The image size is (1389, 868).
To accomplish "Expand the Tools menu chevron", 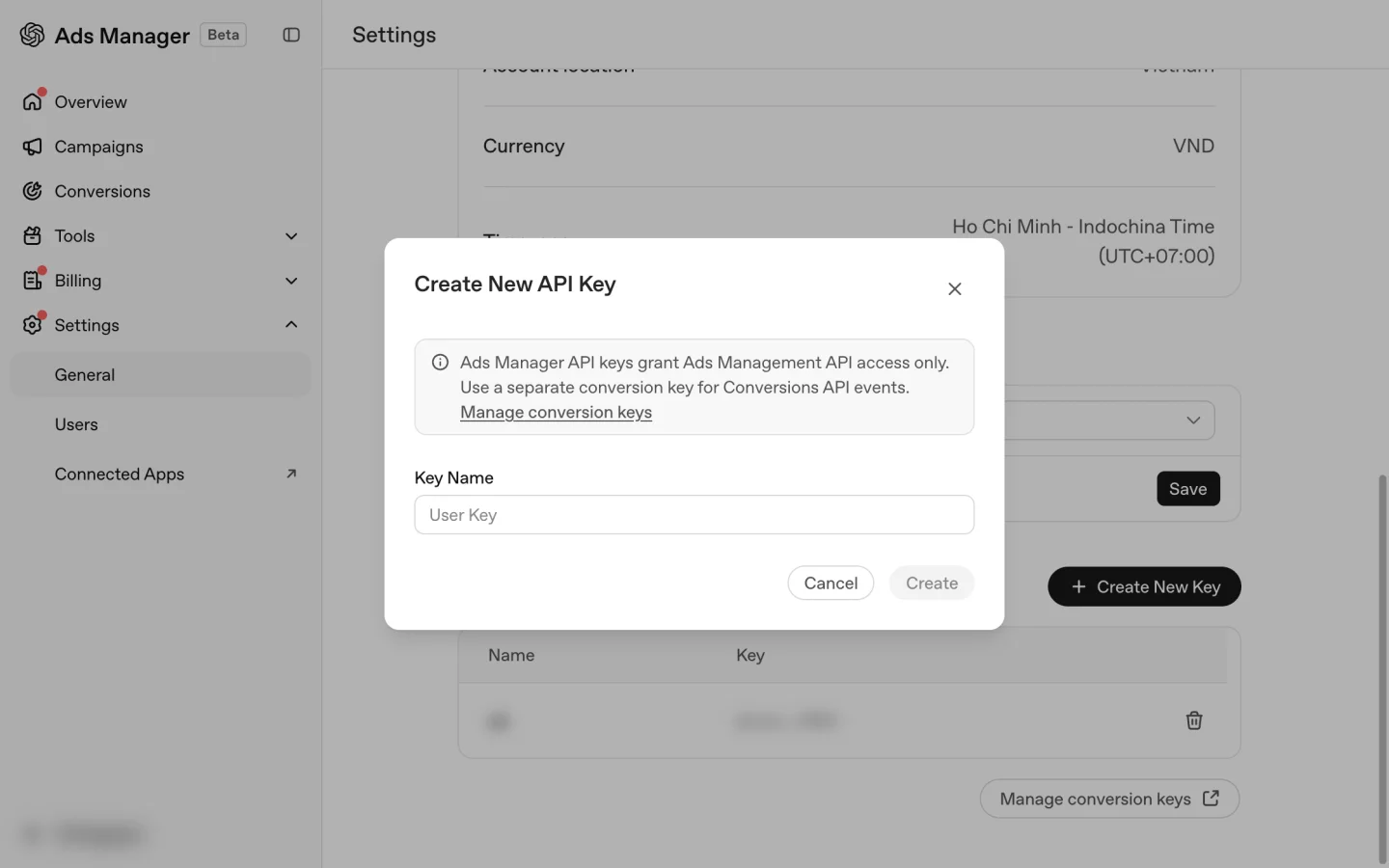I will [291, 236].
